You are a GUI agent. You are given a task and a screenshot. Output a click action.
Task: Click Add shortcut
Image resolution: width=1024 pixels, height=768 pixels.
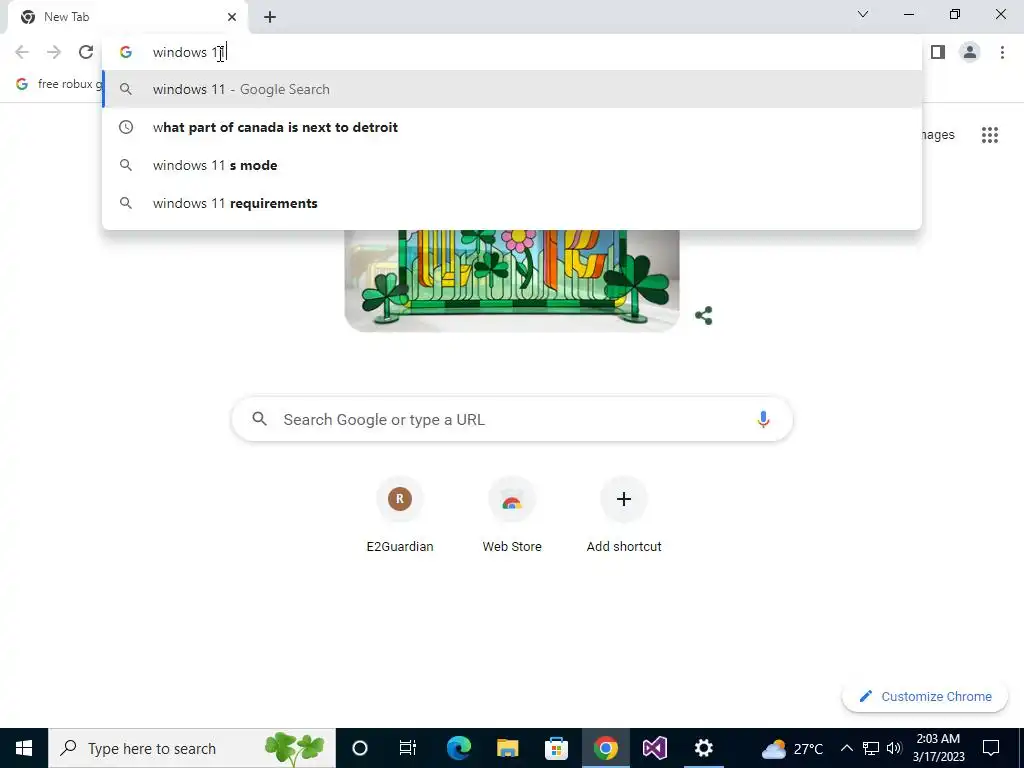pyautogui.click(x=624, y=516)
